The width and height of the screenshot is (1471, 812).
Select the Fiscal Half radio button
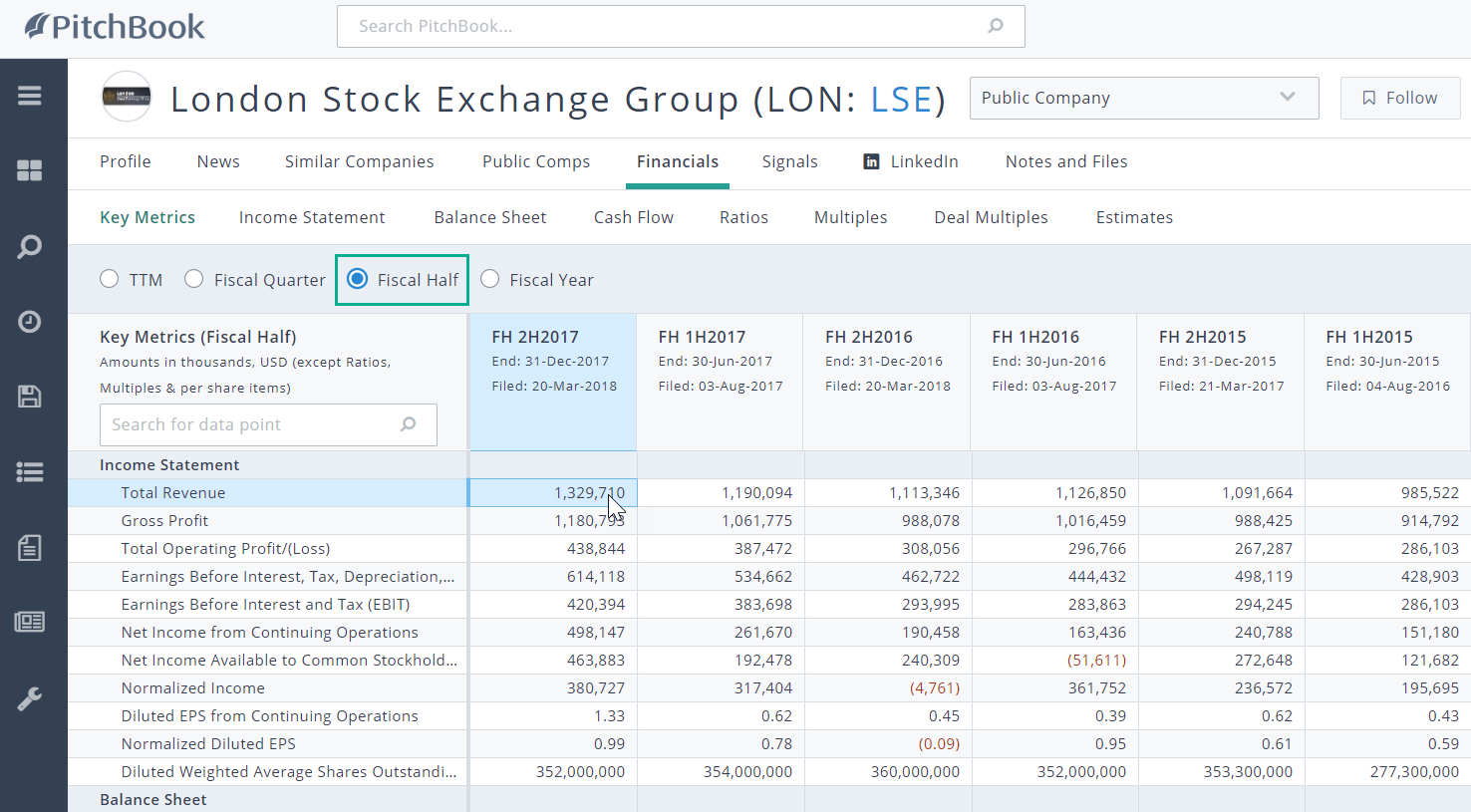point(358,279)
